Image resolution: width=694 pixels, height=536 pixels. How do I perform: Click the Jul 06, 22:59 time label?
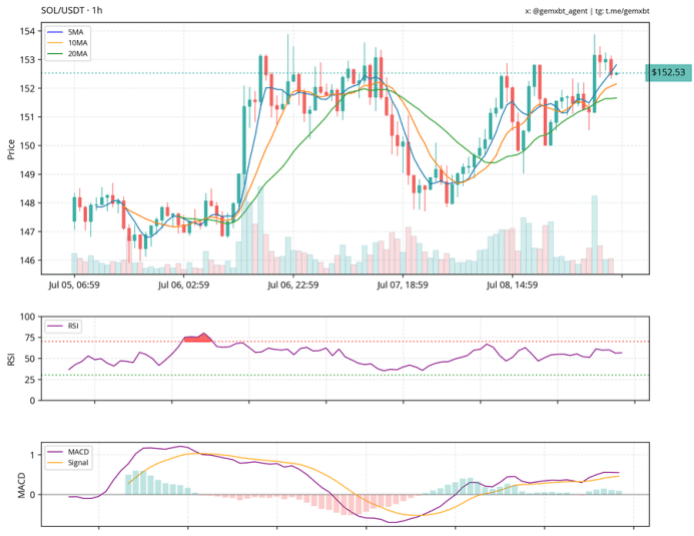pos(293,285)
